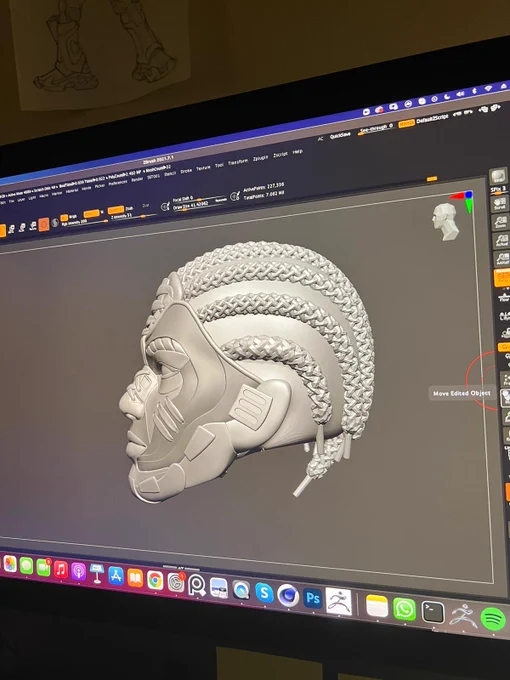Open the Transform menu
510x680 pixels.
(x=238, y=162)
